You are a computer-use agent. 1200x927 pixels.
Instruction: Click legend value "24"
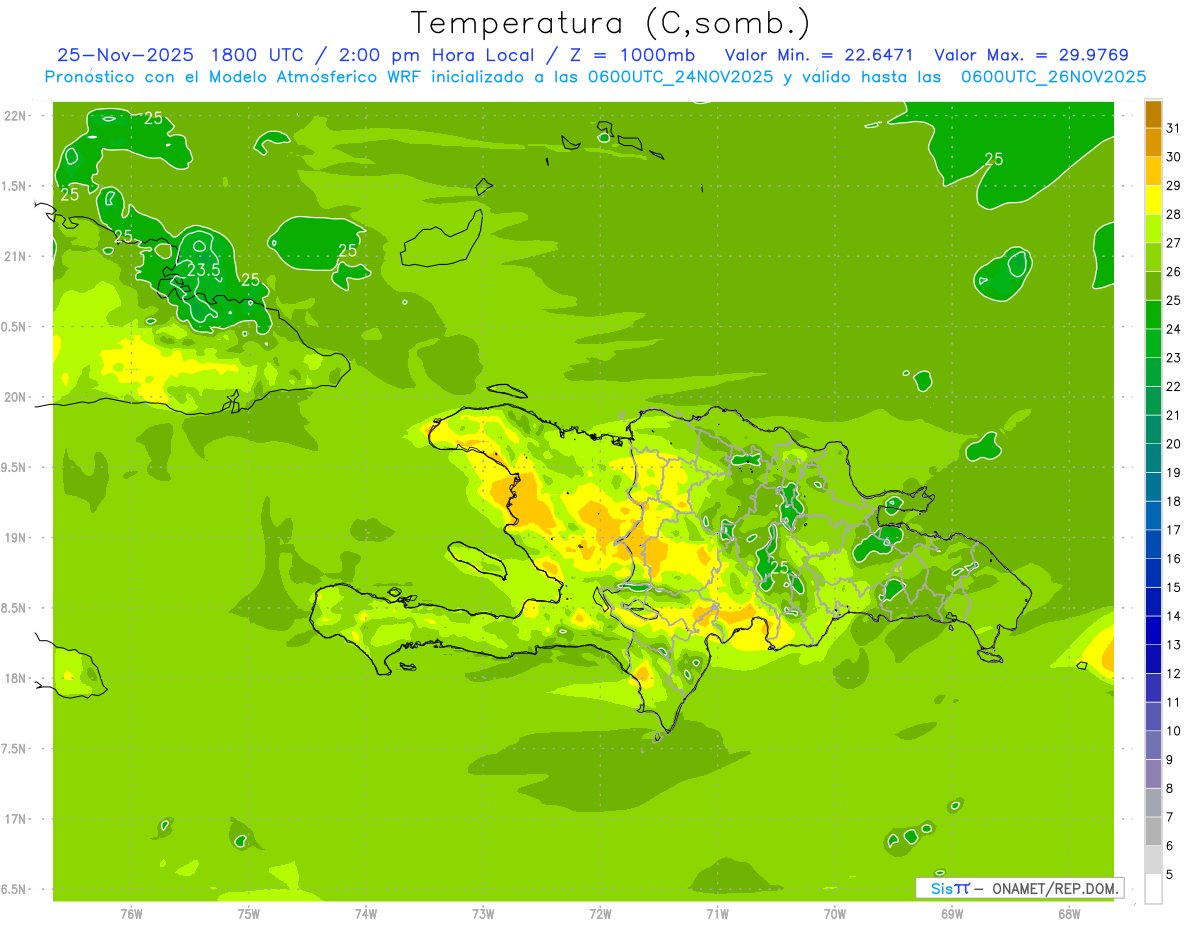point(1174,329)
